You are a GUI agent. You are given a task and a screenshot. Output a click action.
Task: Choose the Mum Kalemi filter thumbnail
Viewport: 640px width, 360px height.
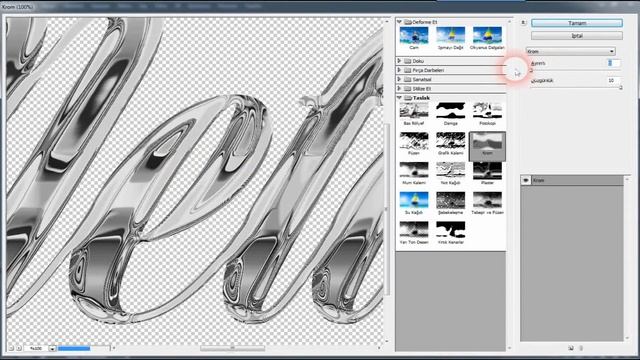coord(414,171)
